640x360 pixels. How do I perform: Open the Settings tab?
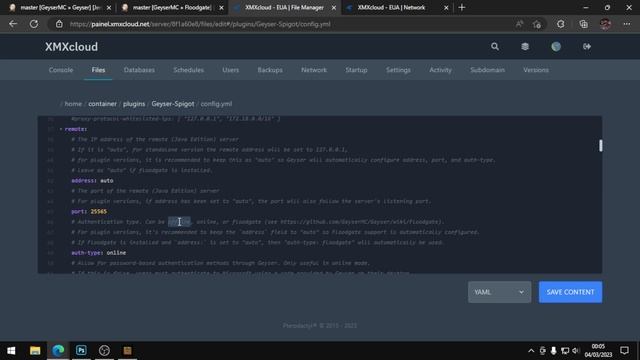(x=398, y=70)
